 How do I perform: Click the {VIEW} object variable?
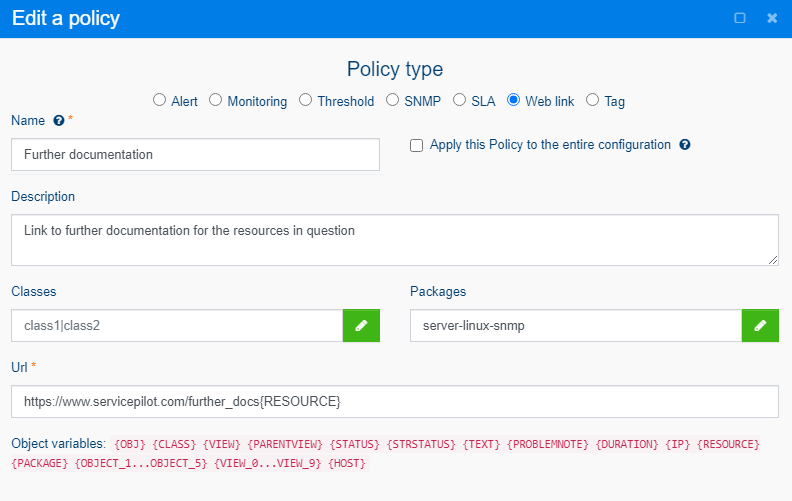click(222, 444)
